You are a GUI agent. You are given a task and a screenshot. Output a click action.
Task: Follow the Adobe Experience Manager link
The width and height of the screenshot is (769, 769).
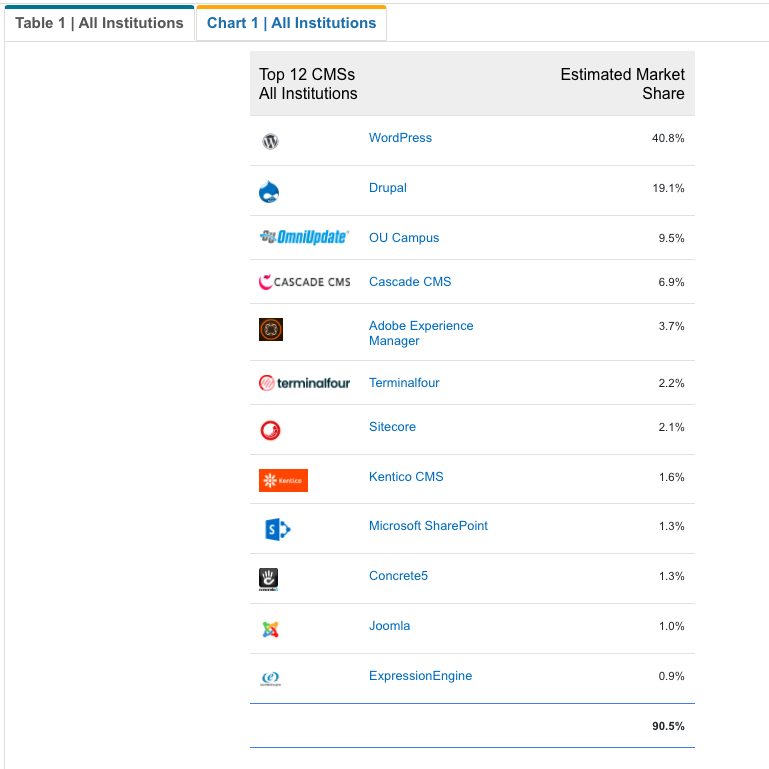pos(421,333)
